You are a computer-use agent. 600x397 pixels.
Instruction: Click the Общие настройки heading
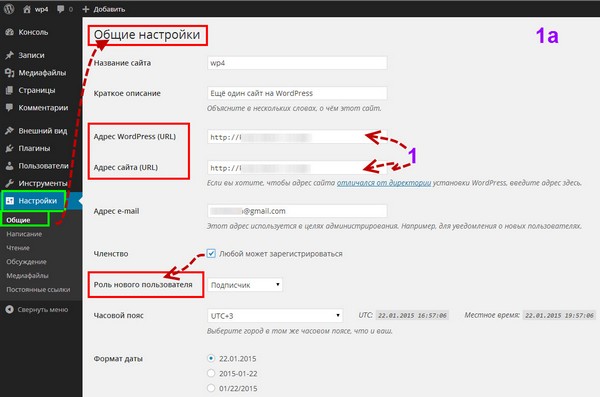pyautogui.click(x=147, y=34)
